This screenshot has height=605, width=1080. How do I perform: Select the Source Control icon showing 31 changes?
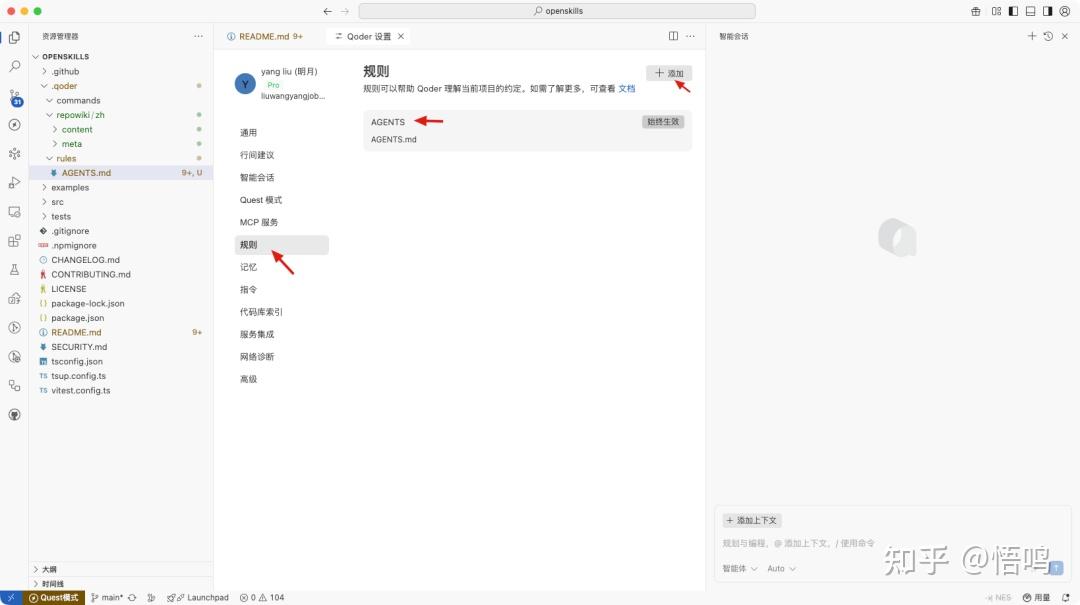point(14,96)
